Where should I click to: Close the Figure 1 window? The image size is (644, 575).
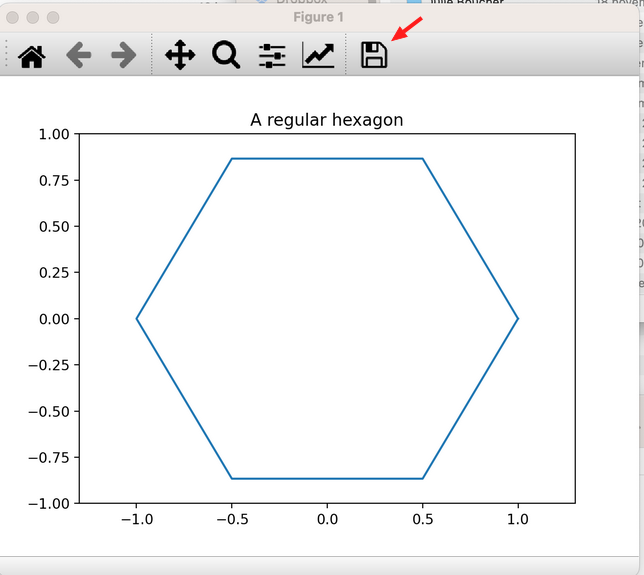pyautogui.click(x=14, y=17)
